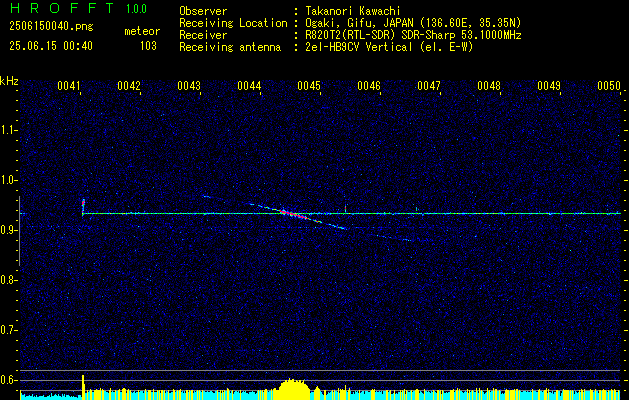The image size is (629, 400).
Task: Click the 0043 time marker
Action: point(189,85)
